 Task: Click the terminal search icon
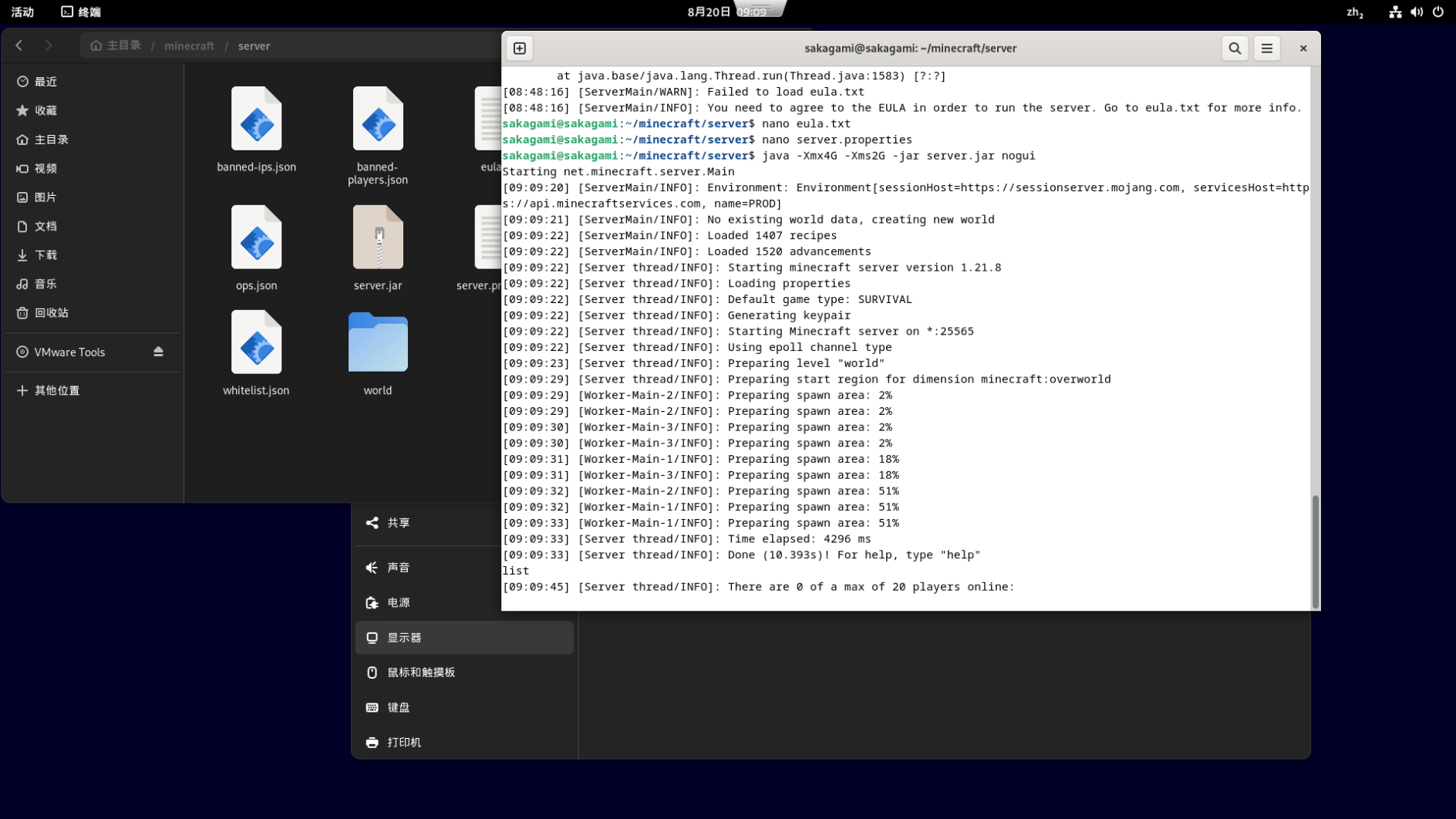[1235, 49]
